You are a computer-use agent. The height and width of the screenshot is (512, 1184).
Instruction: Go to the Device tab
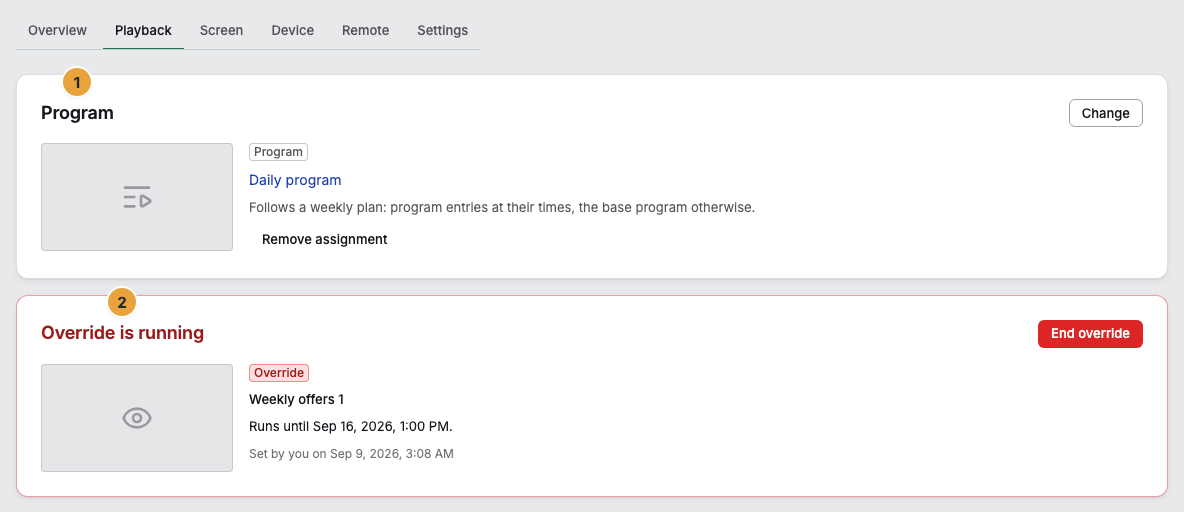click(292, 30)
